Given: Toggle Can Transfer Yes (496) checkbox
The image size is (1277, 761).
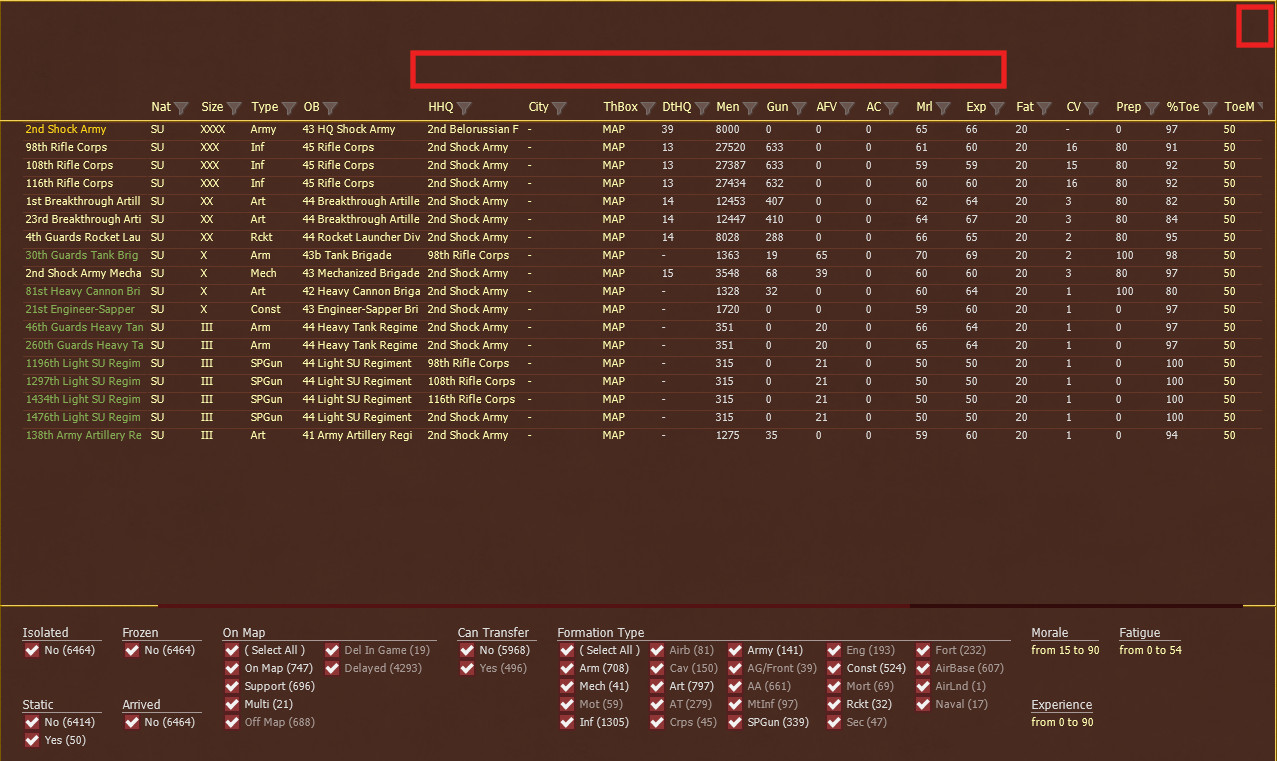Looking at the screenshot, I should 467,668.
